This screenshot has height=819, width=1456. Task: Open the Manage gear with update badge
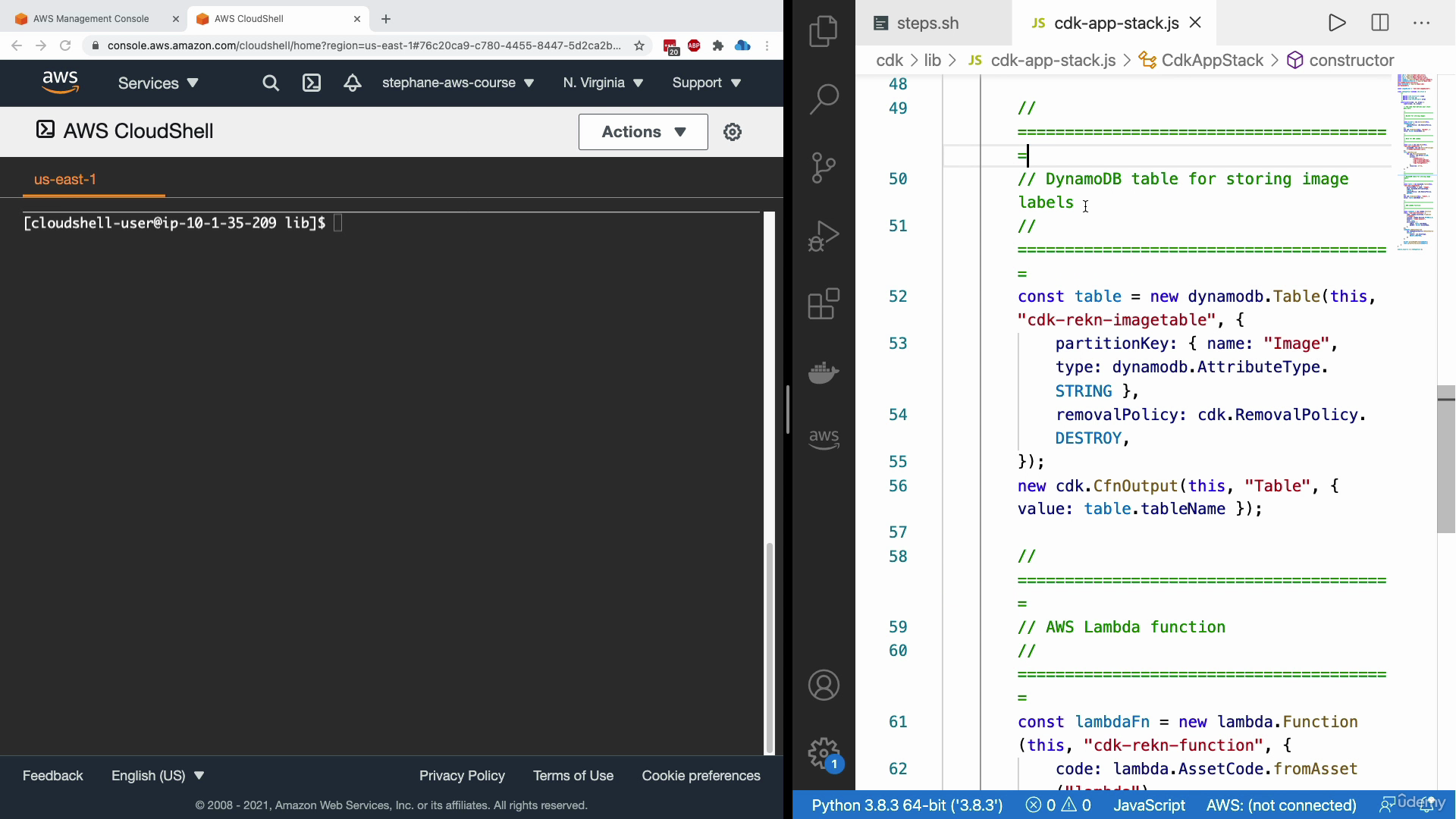click(x=824, y=755)
